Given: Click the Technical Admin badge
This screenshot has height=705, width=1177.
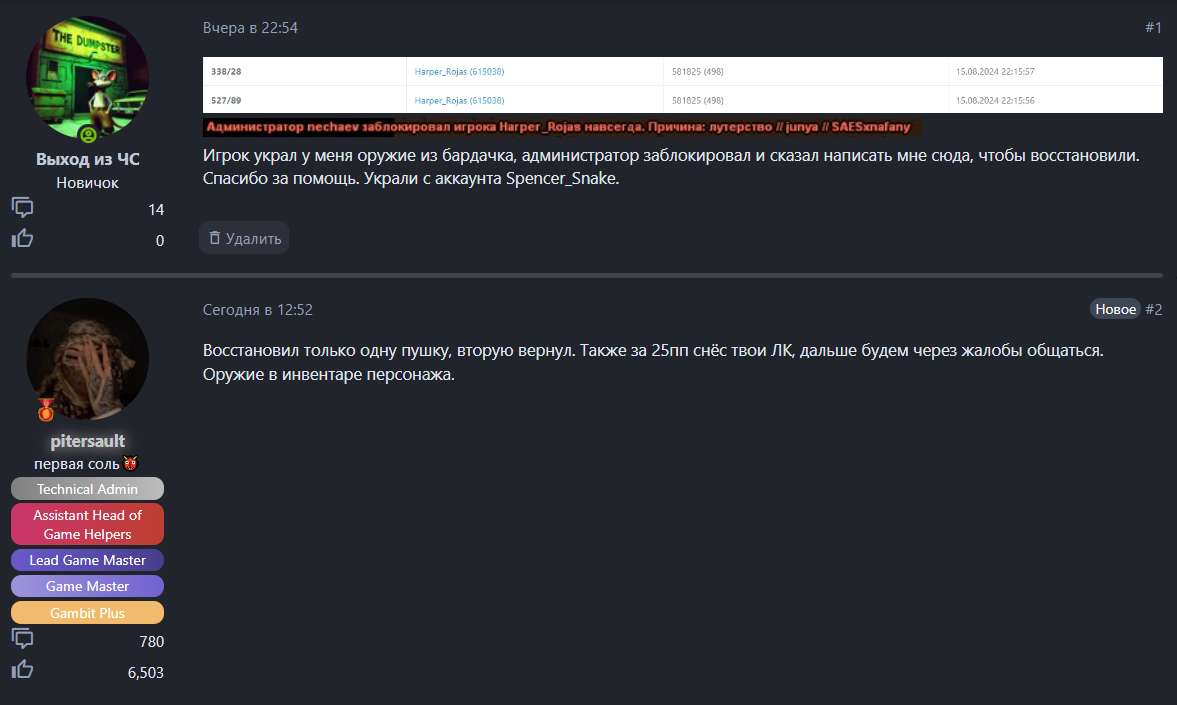Looking at the screenshot, I should [87, 489].
